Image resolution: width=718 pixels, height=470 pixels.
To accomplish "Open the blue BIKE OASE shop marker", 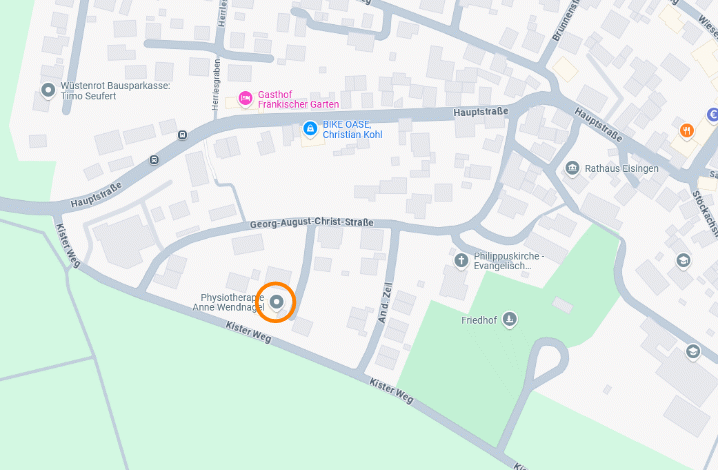I will 310,129.
